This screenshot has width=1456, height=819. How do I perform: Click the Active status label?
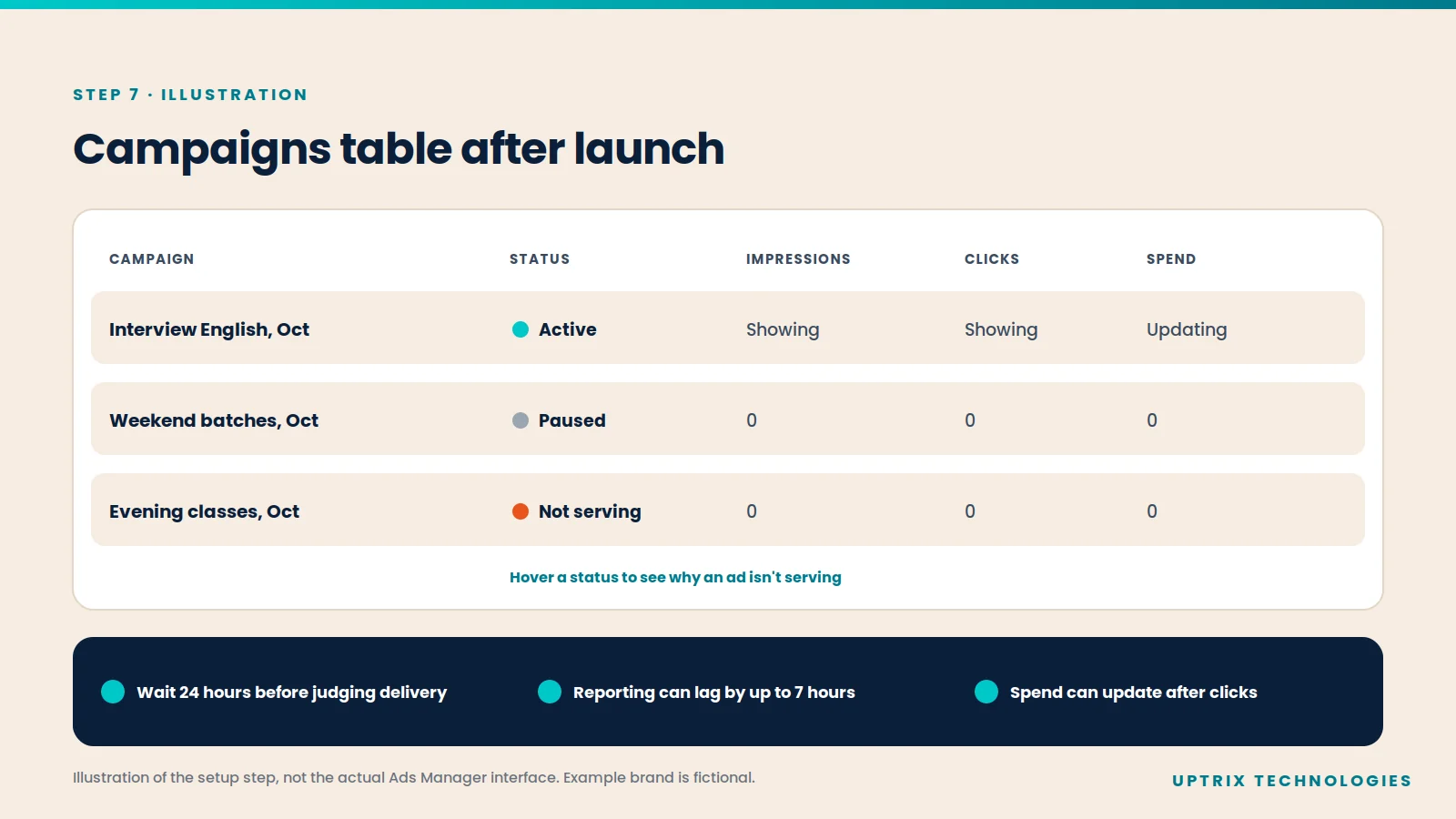568,329
